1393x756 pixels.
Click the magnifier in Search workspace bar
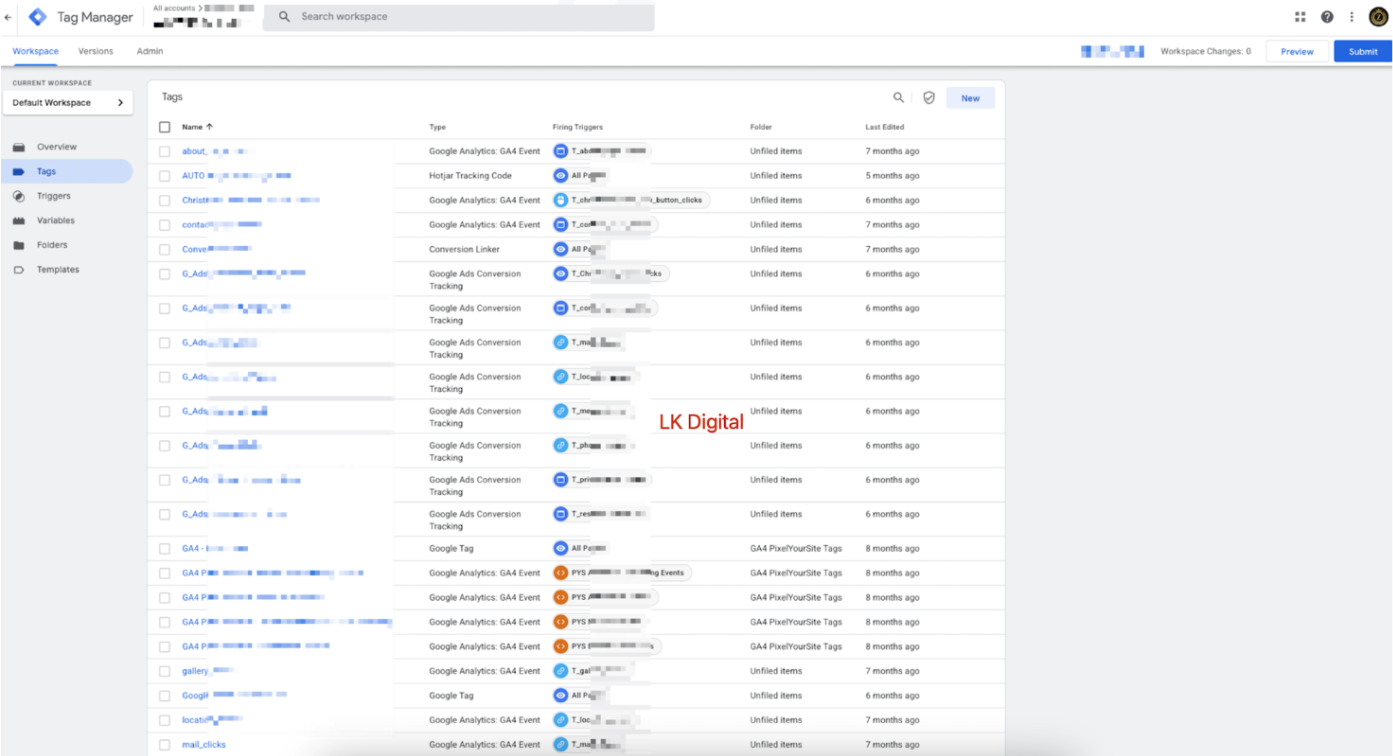tap(284, 17)
